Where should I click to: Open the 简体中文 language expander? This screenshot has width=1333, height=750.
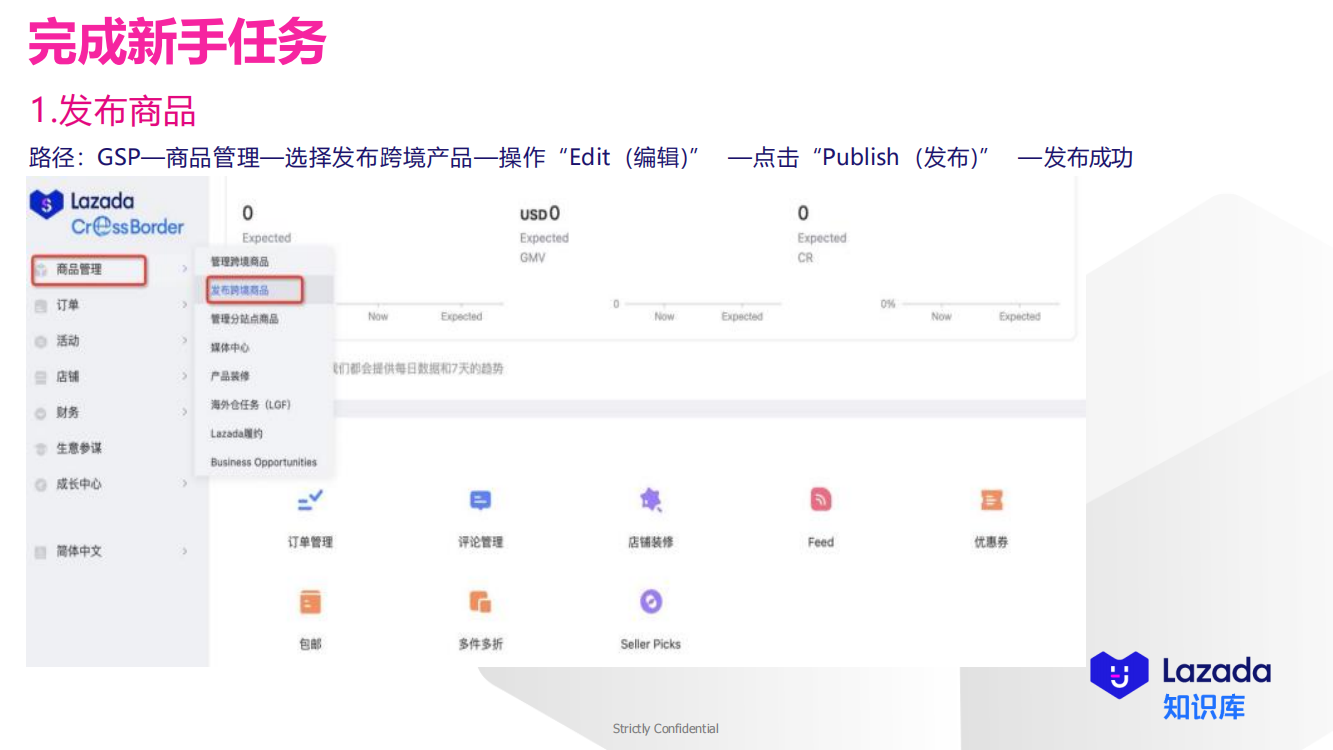coord(184,551)
